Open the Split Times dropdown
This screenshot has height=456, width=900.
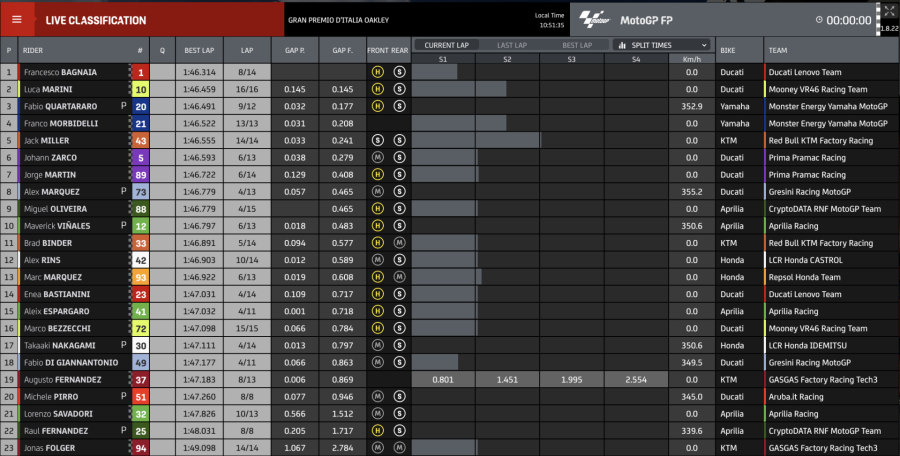coord(661,45)
